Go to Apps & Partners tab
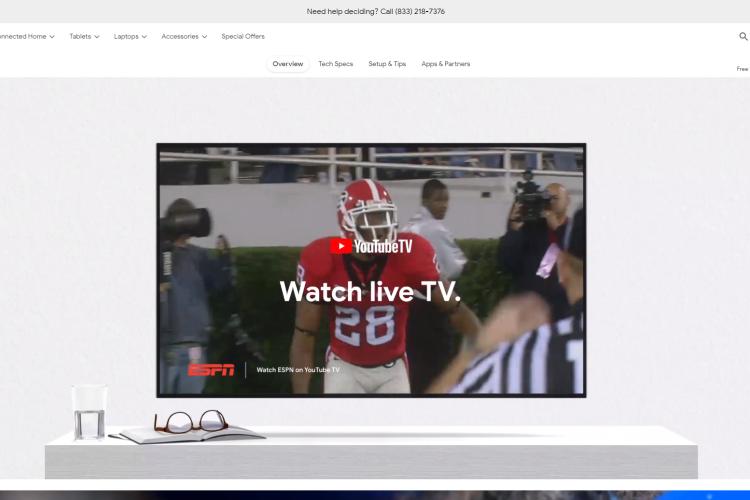 446,64
